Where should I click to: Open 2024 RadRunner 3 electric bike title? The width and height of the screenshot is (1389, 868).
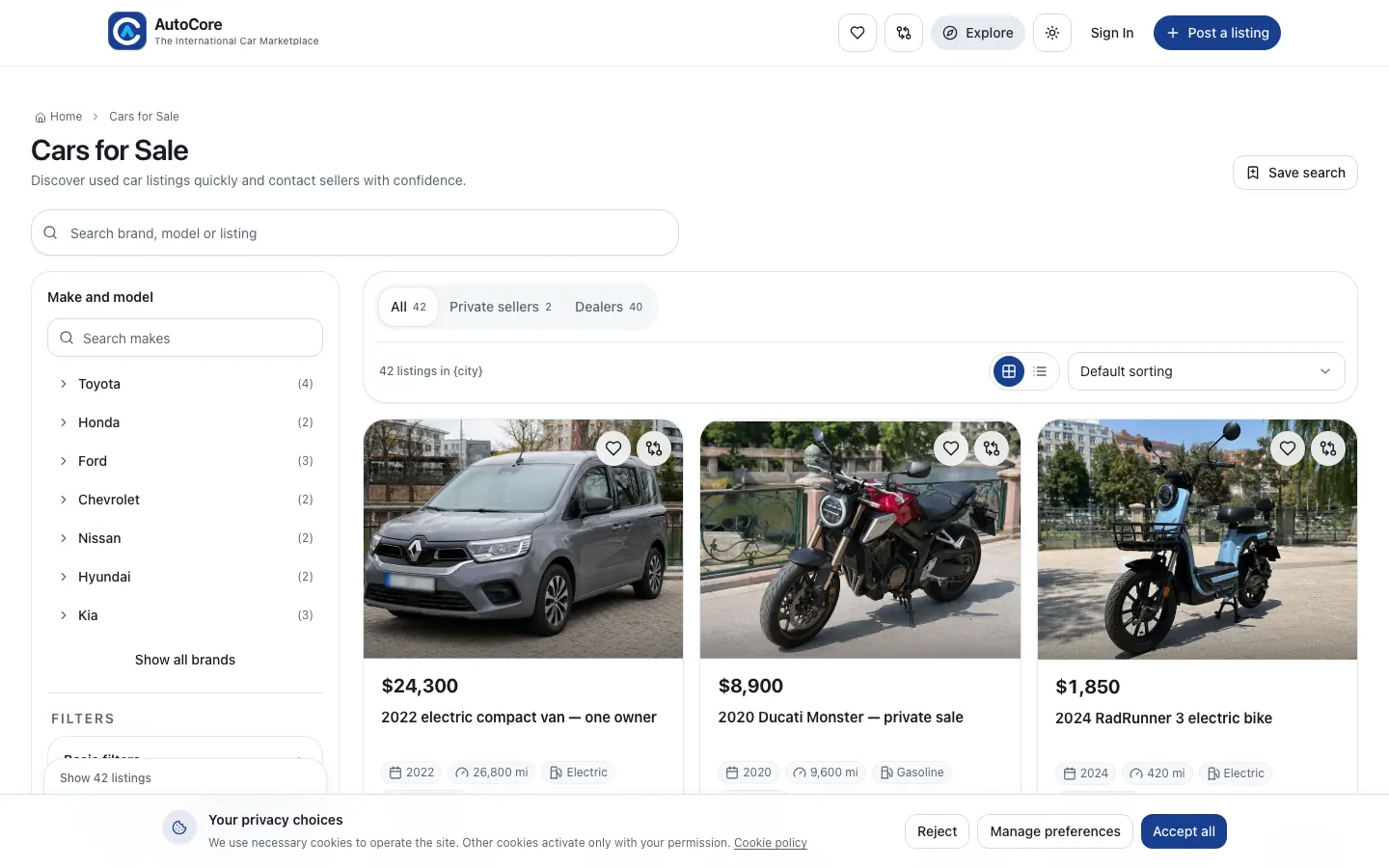[1163, 719]
